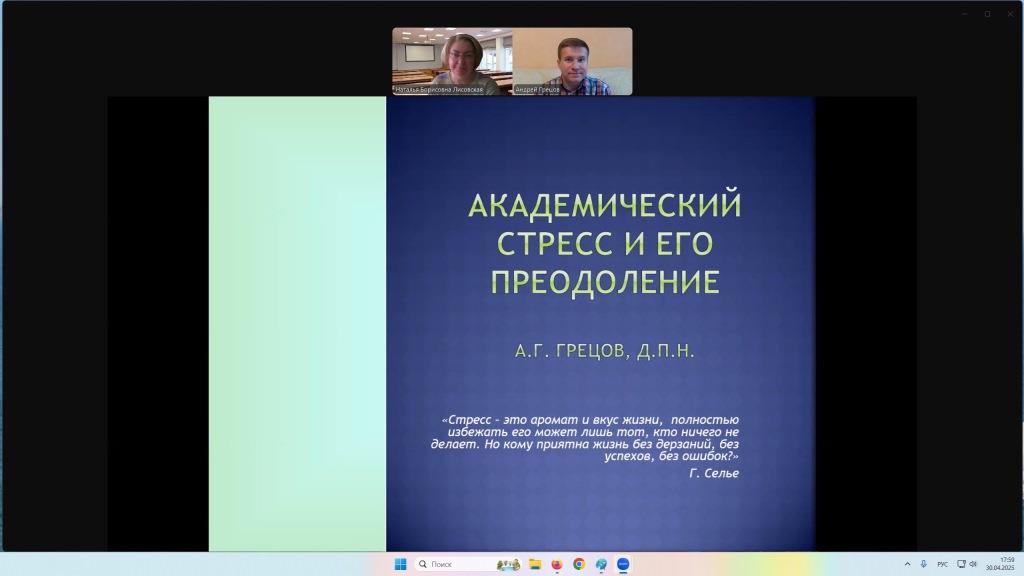Image resolution: width=1024 pixels, height=576 pixels.
Task: Click the search highlight picture in search box
Action: click(508, 564)
